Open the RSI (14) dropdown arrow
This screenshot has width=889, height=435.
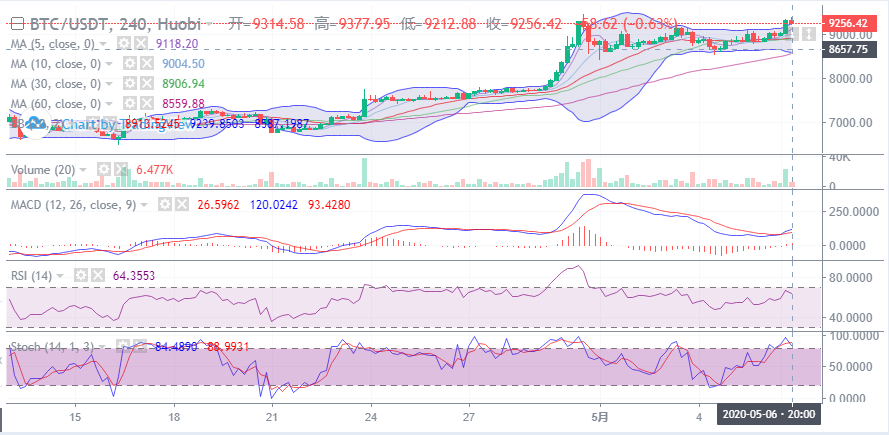[62, 275]
